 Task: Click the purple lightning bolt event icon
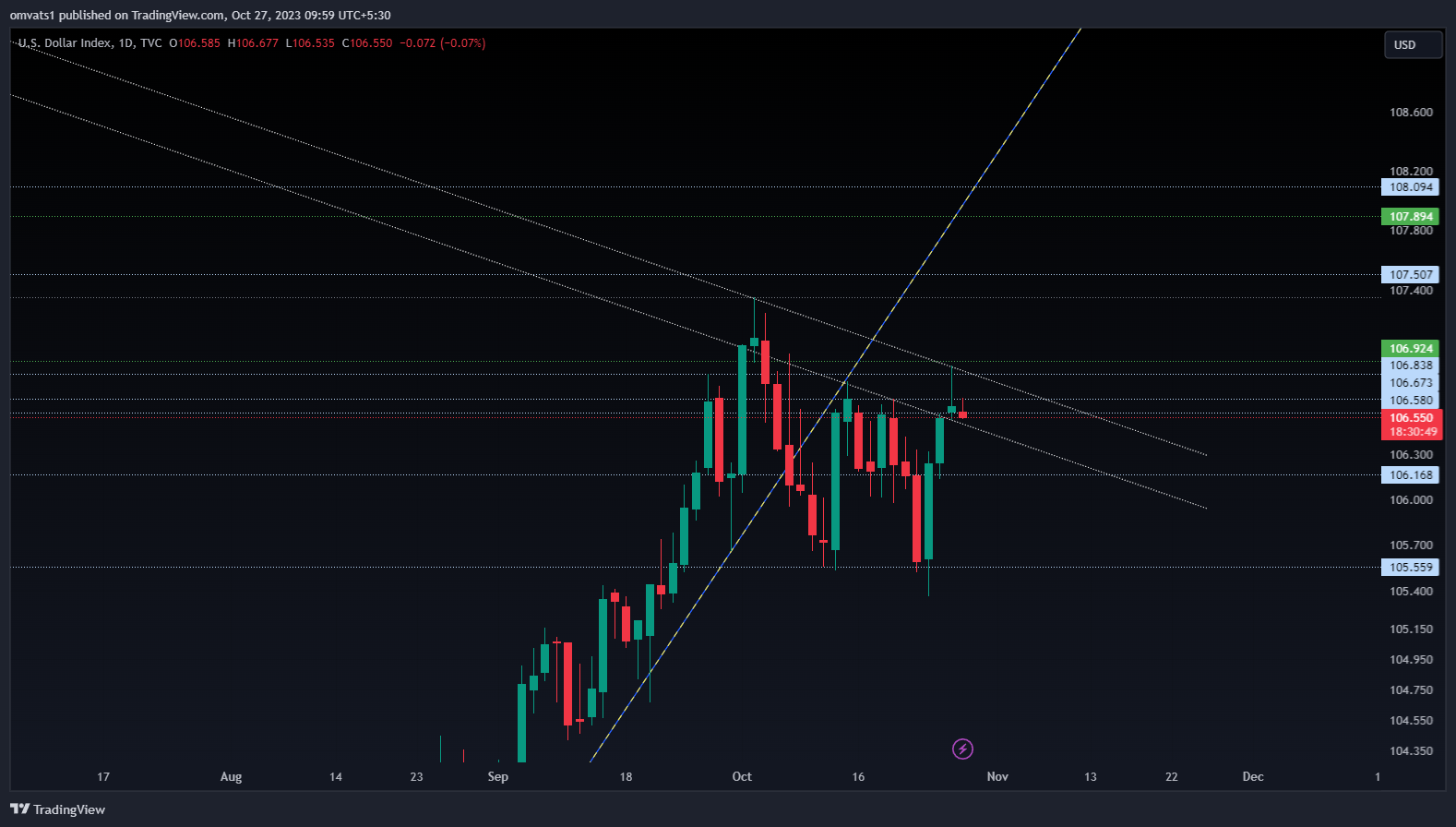(x=962, y=749)
